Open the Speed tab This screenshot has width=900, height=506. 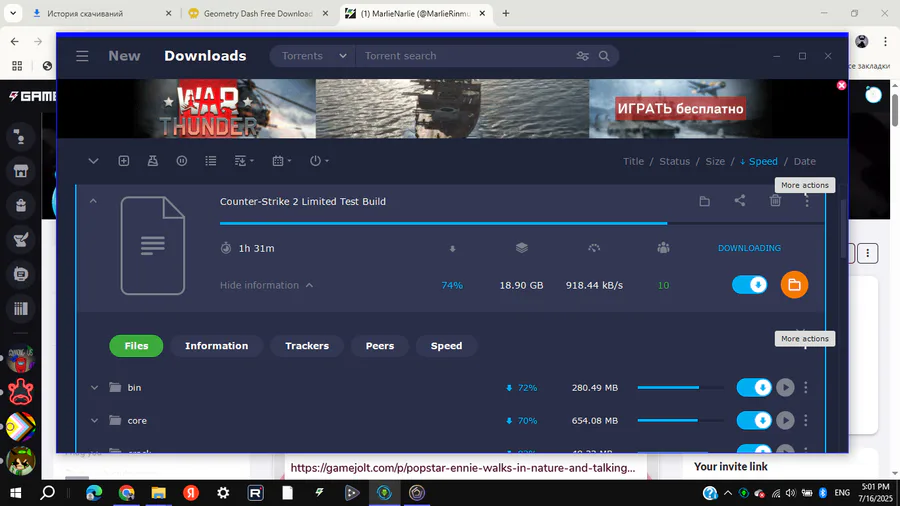(447, 346)
